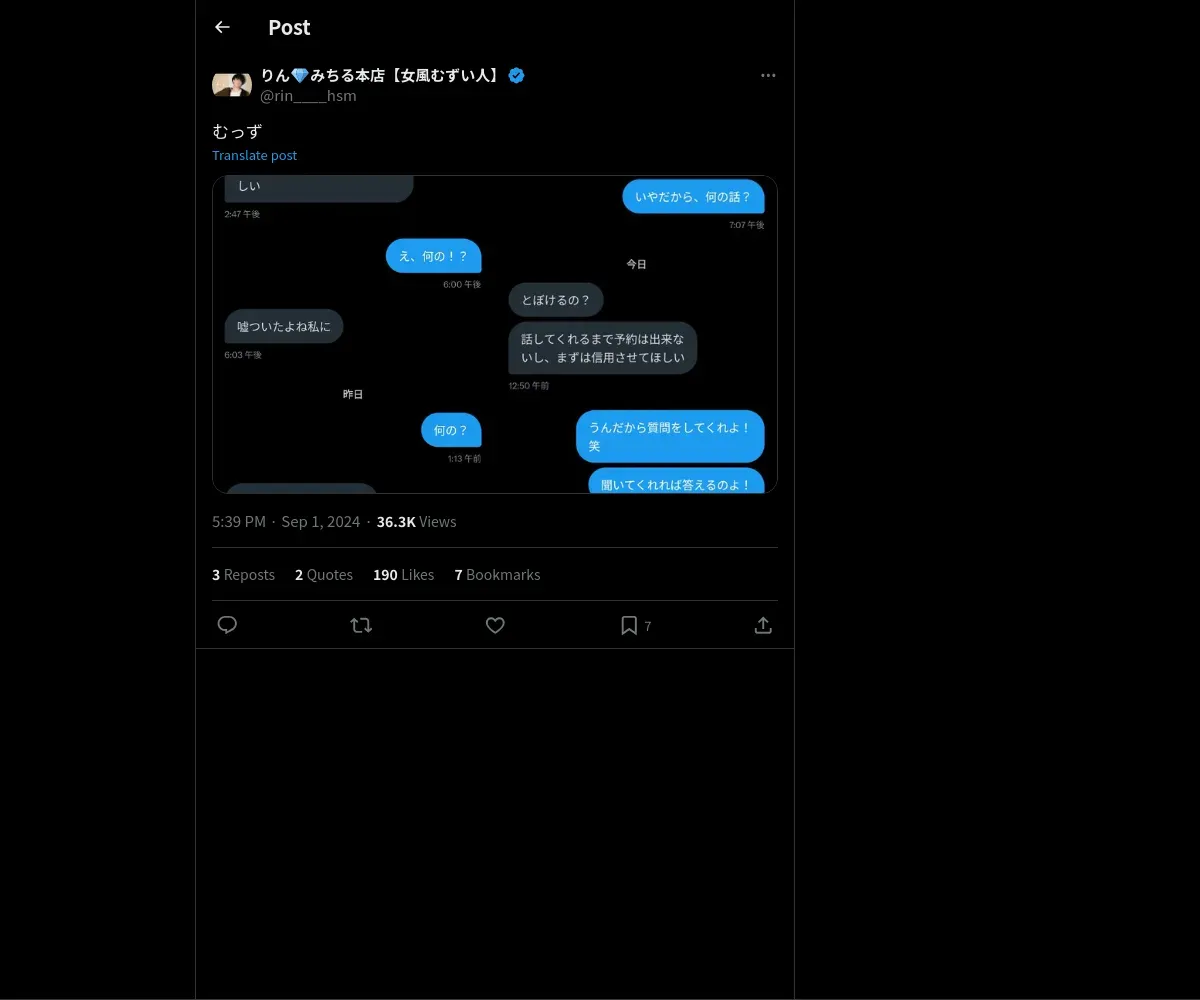Reply to the post via comment icon
This screenshot has width=1200, height=1000.
[x=227, y=625]
